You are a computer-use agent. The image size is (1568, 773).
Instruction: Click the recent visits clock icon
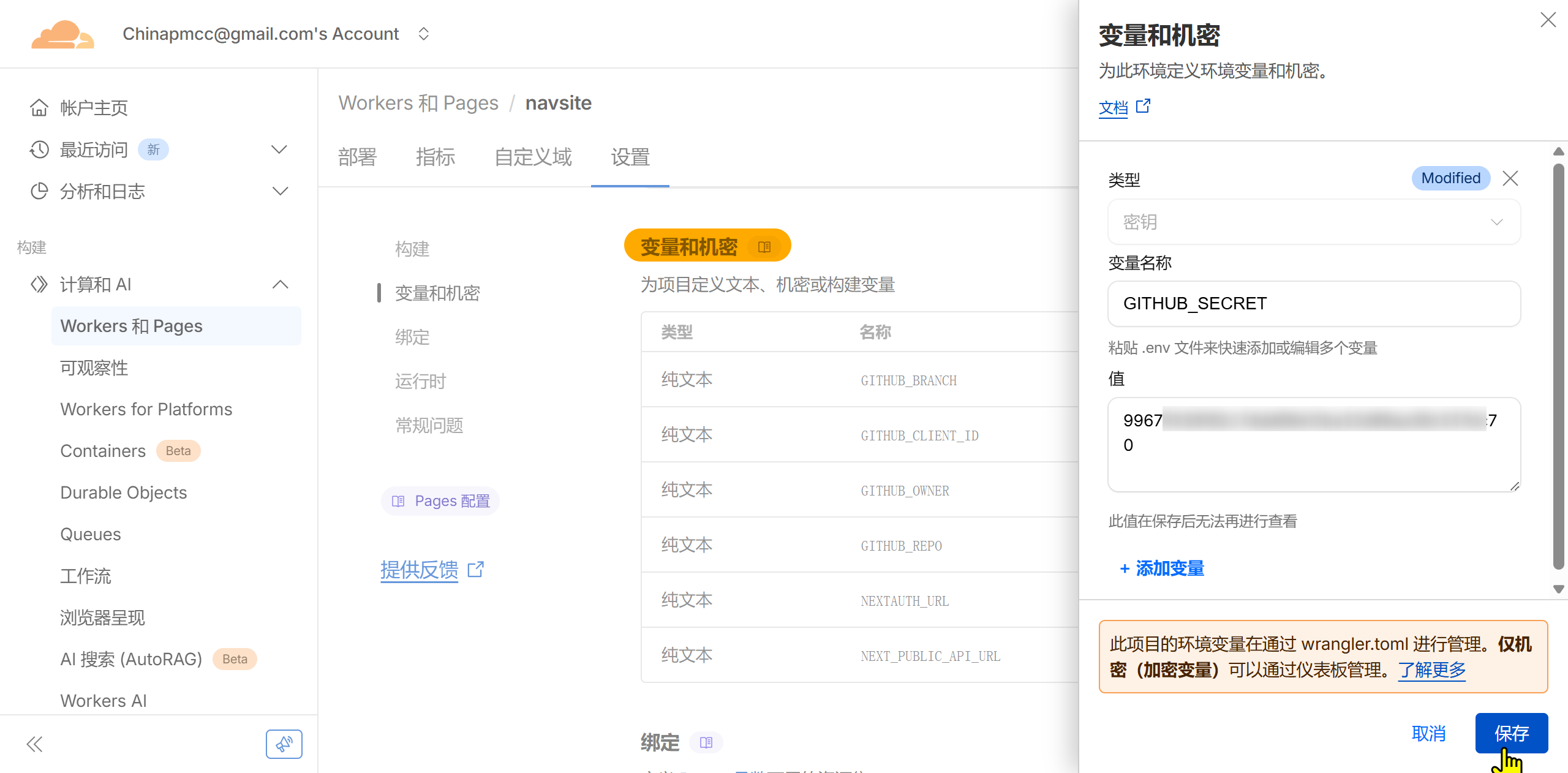[x=39, y=149]
